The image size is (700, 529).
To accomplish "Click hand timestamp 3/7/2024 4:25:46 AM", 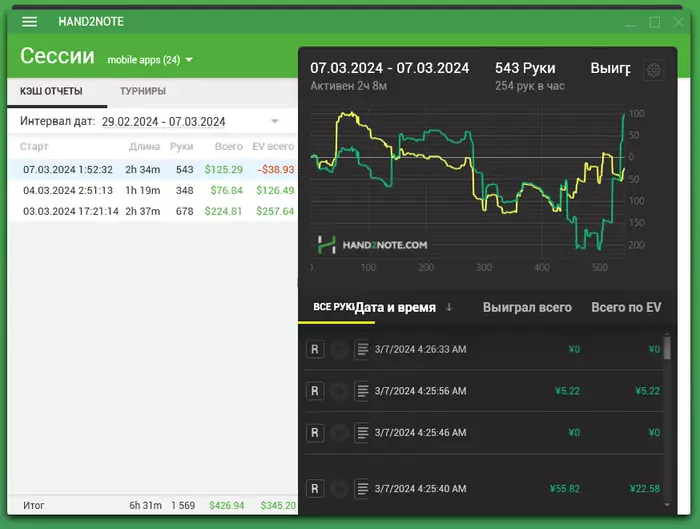I will click(x=421, y=433).
